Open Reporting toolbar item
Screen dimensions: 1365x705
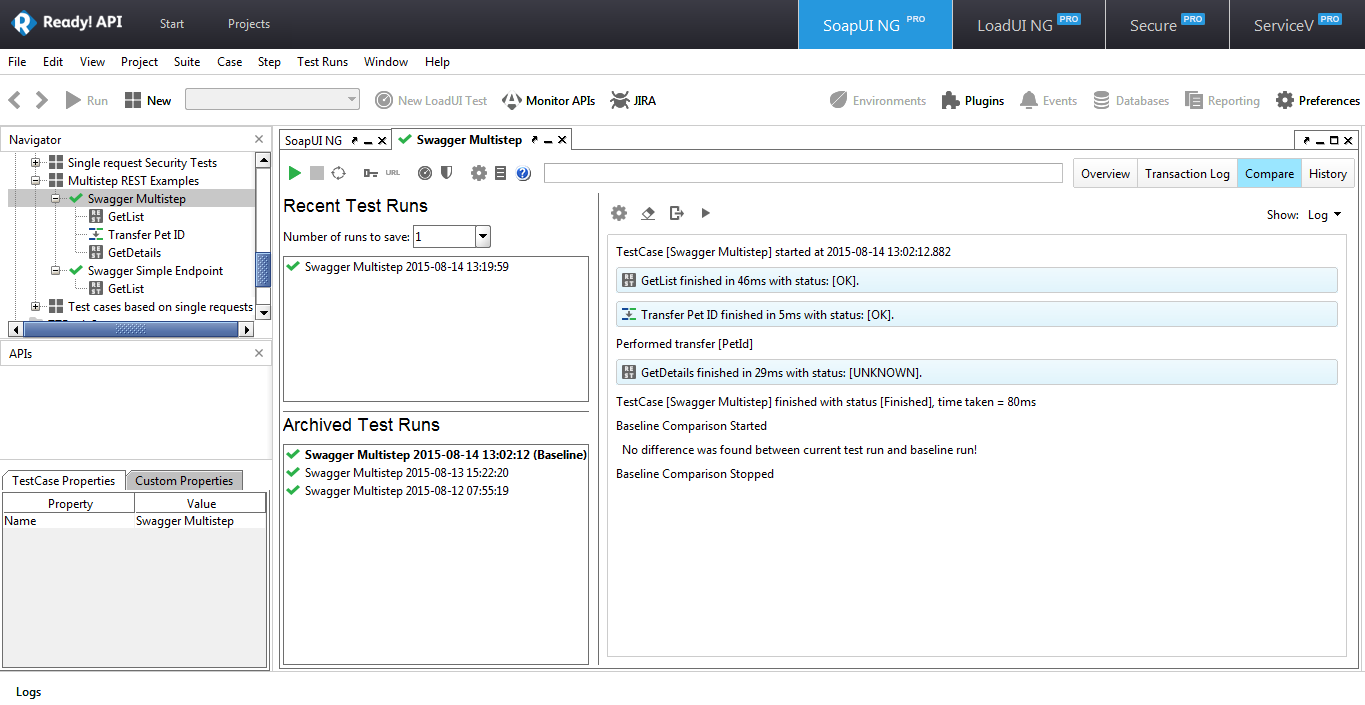coord(1222,100)
